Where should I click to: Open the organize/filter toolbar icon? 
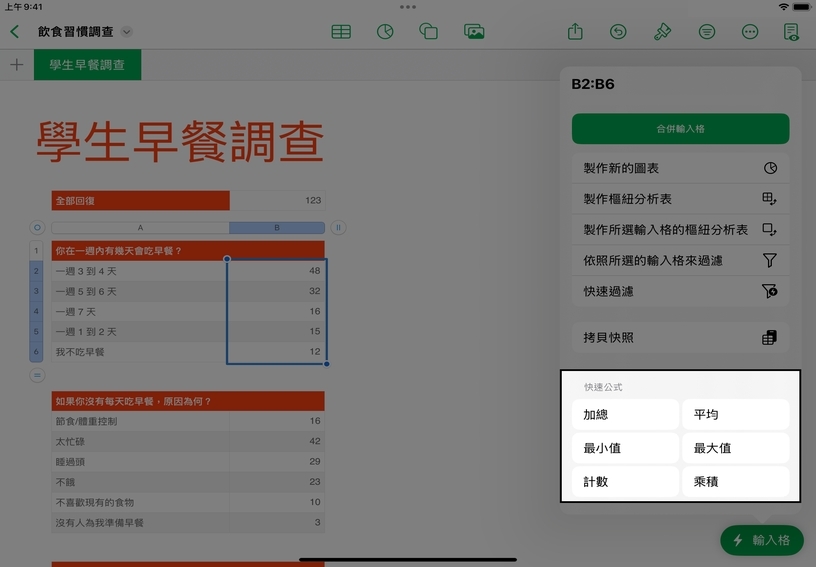click(706, 32)
